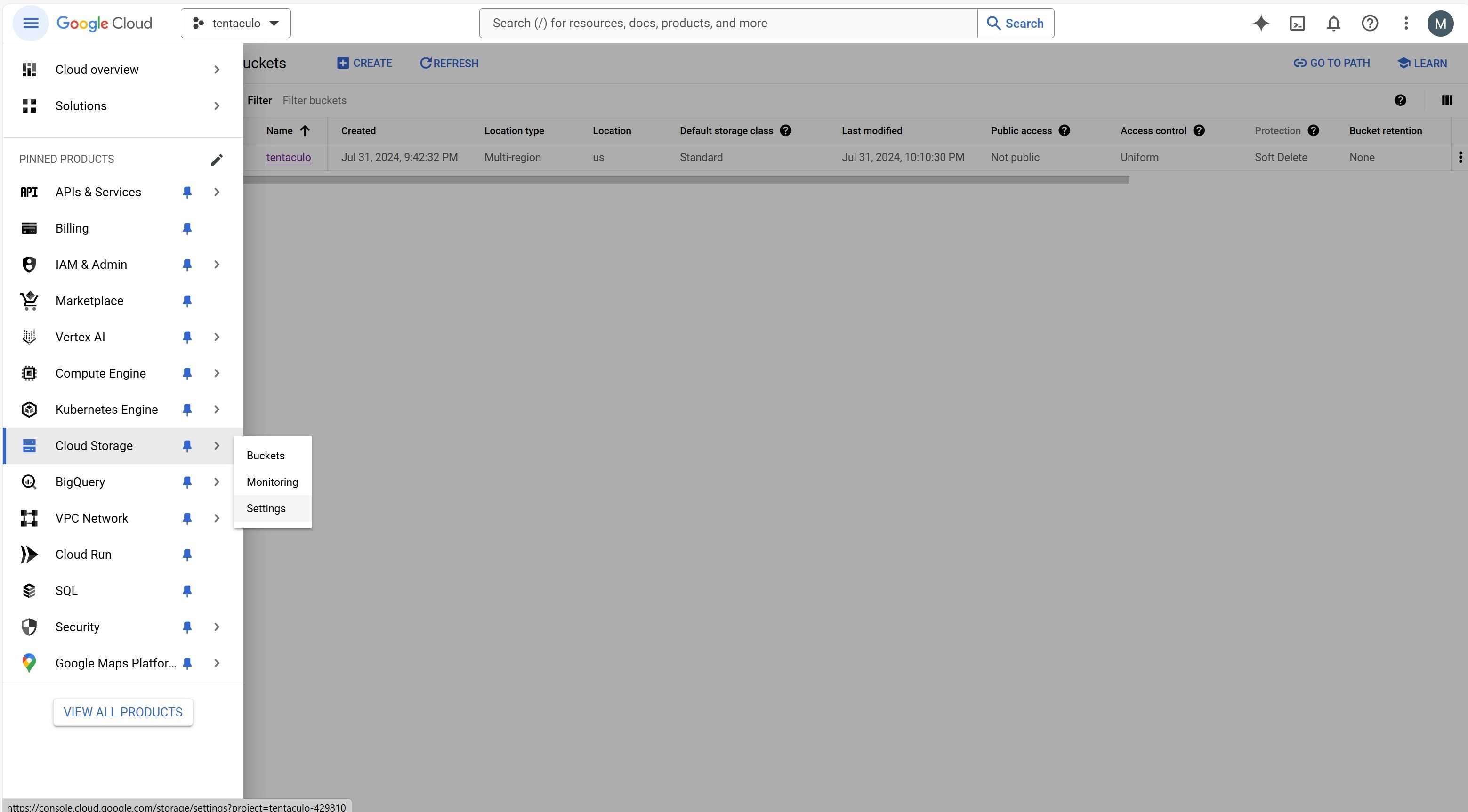Open the notifications bell
Image resolution: width=1468 pixels, height=812 pixels.
(x=1333, y=24)
